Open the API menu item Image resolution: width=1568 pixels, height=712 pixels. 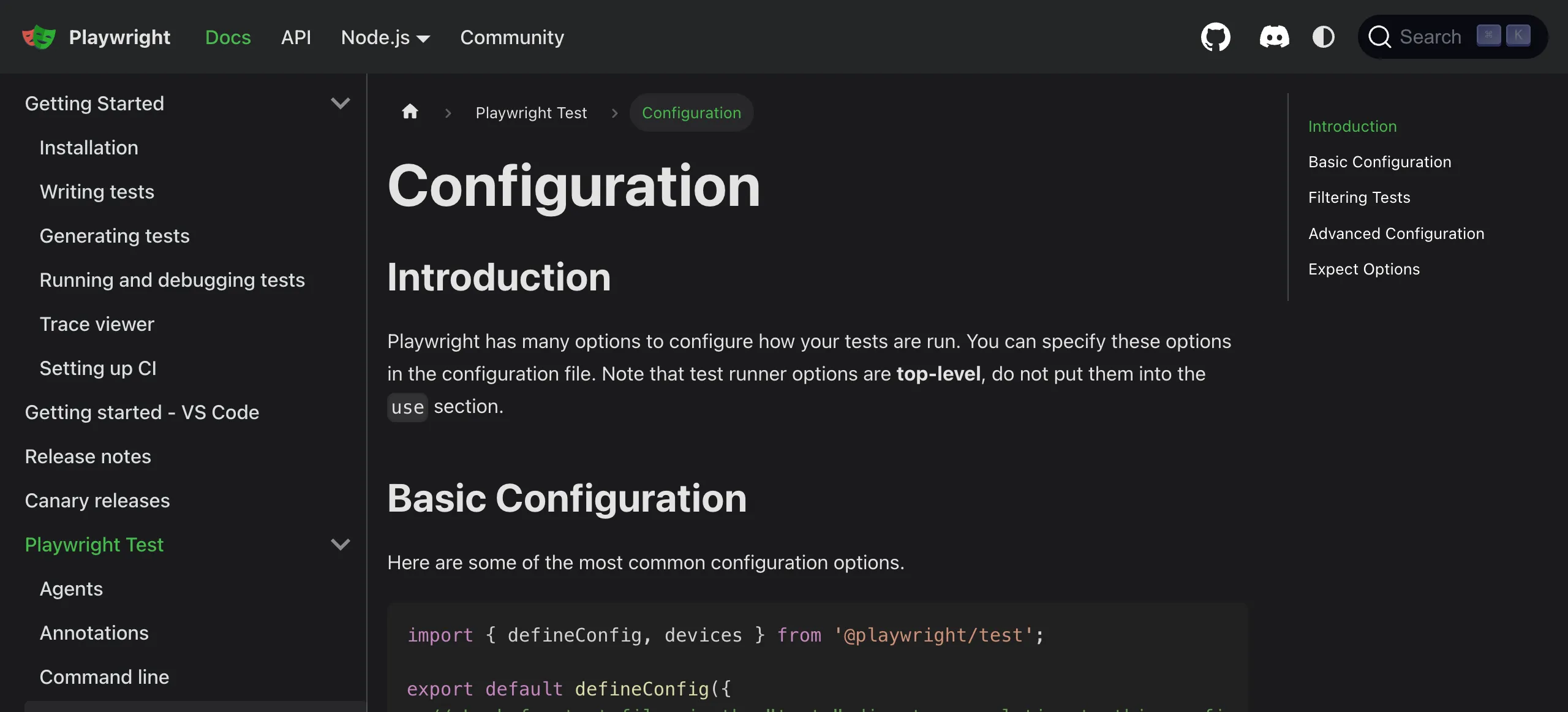[296, 37]
